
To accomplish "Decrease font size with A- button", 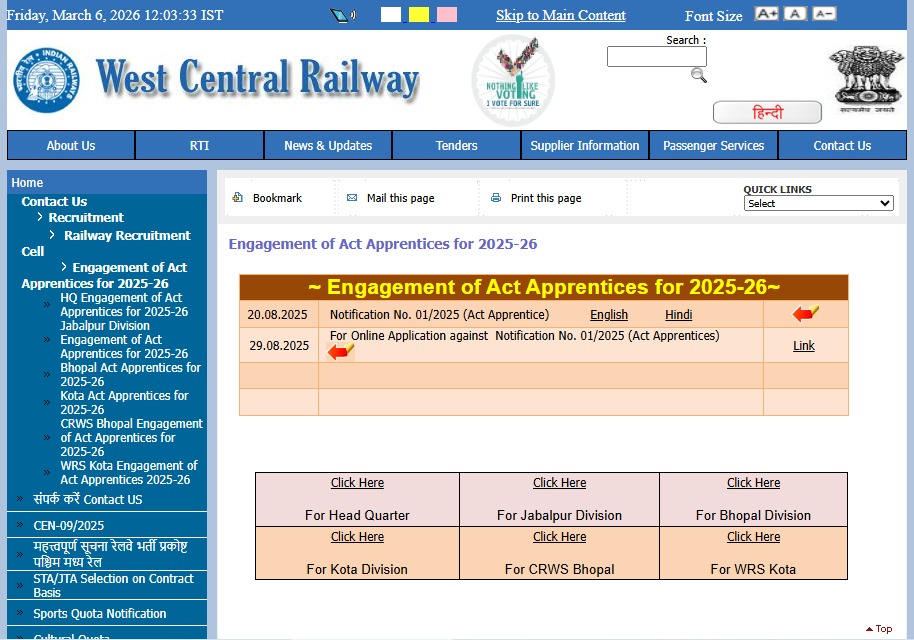I will tap(824, 14).
